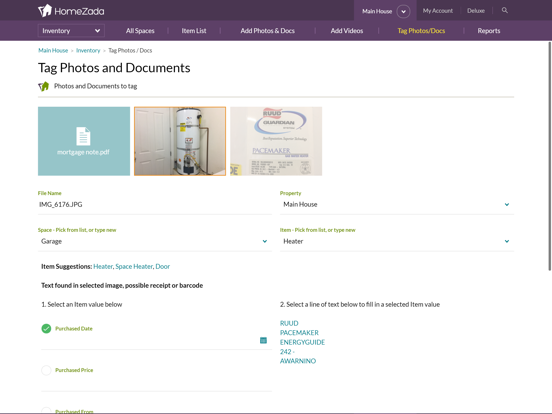Switch to the Add Videos tab

click(x=347, y=31)
